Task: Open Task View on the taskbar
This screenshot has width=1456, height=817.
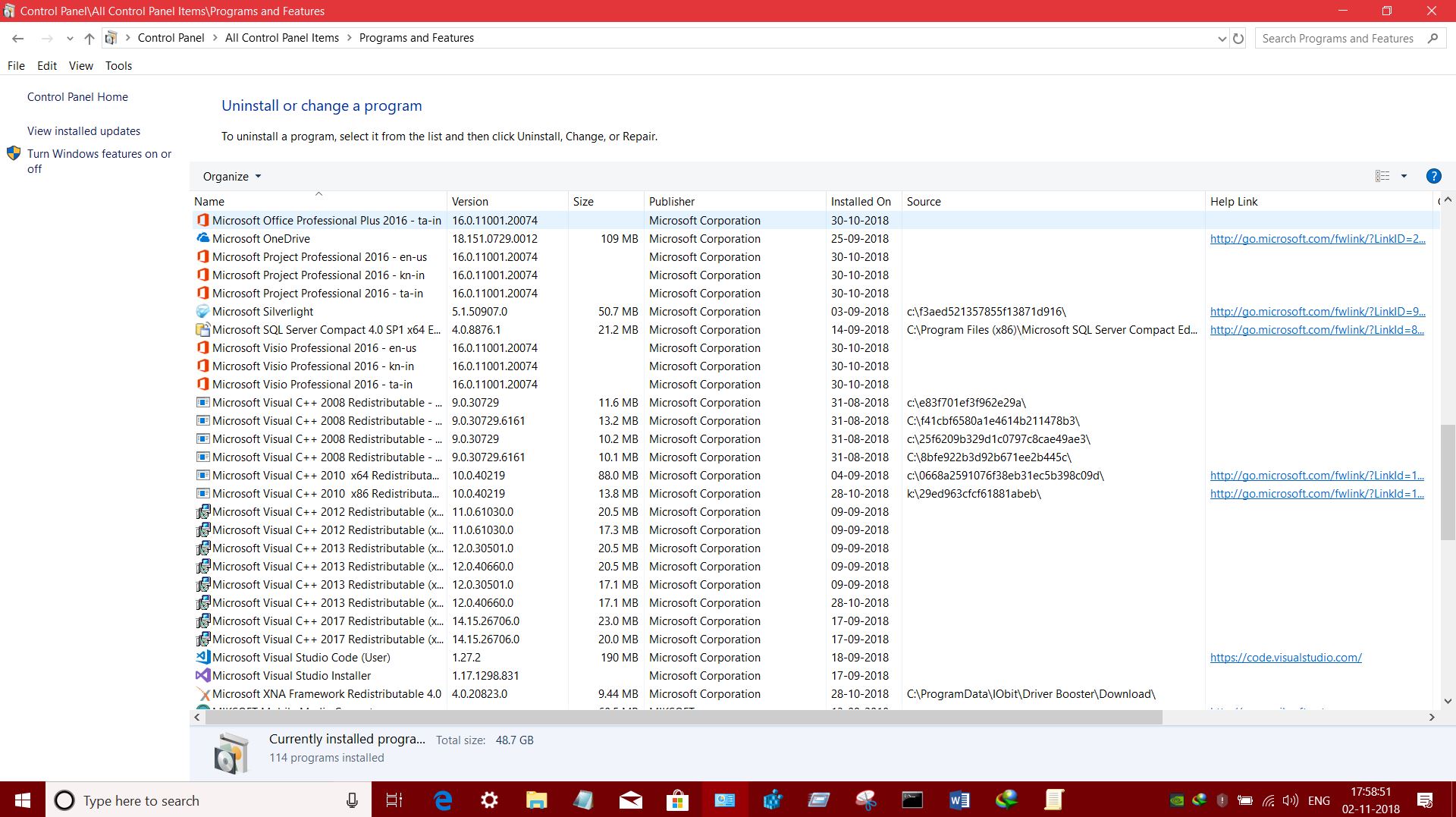Action: pos(394,800)
